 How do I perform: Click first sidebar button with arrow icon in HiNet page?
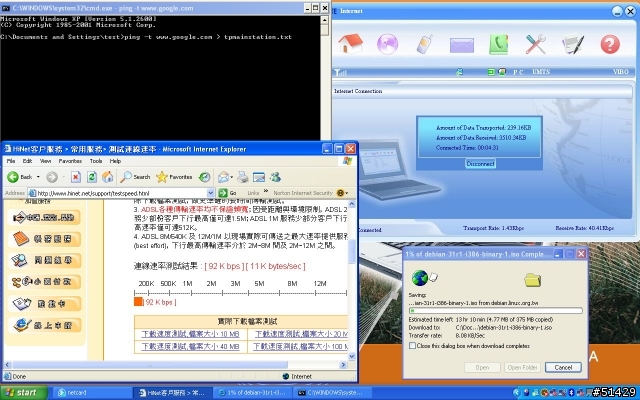(44, 217)
